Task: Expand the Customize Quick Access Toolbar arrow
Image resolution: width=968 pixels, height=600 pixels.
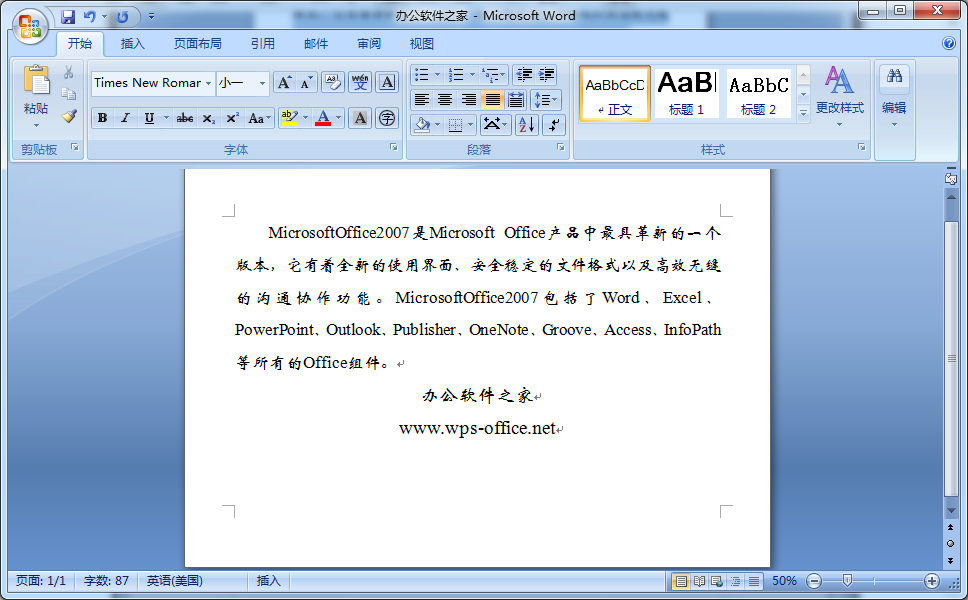Action: pos(151,17)
